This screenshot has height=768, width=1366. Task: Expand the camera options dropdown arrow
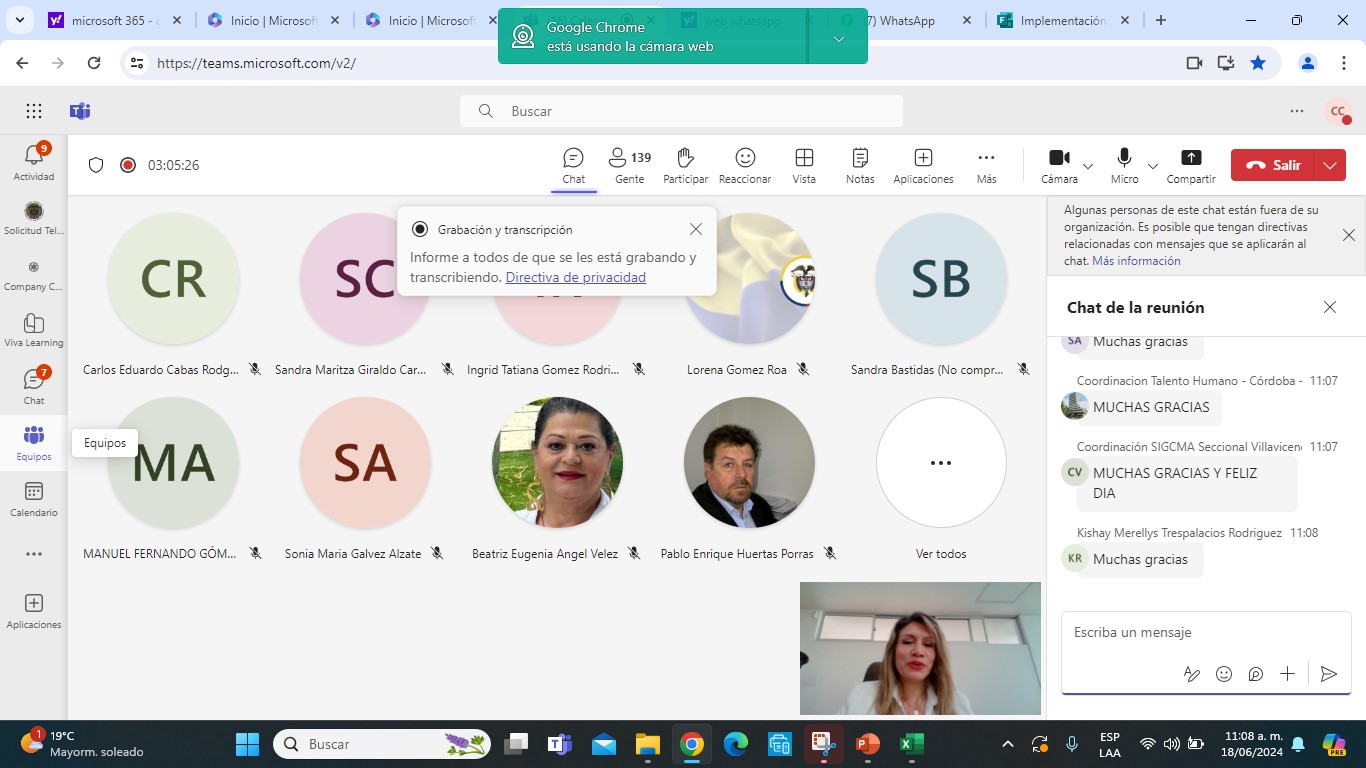coord(1088,166)
